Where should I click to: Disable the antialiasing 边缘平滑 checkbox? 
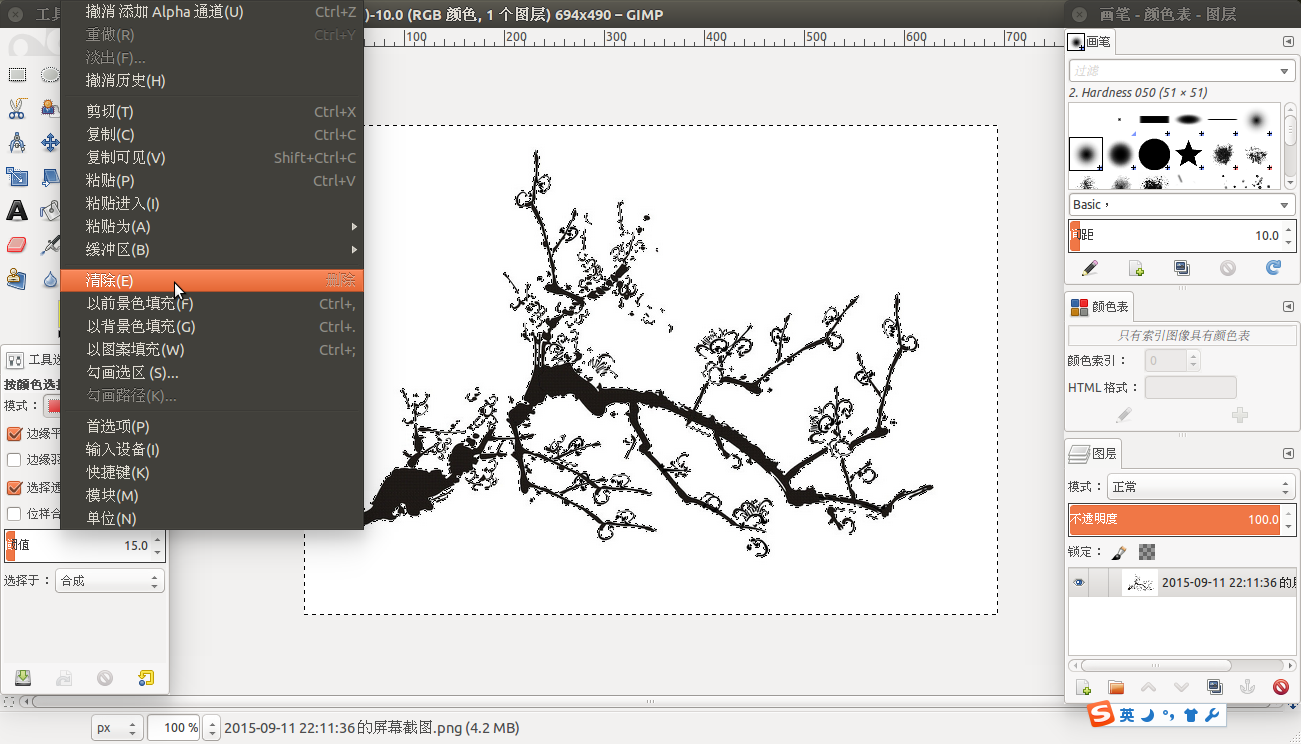(x=14, y=434)
